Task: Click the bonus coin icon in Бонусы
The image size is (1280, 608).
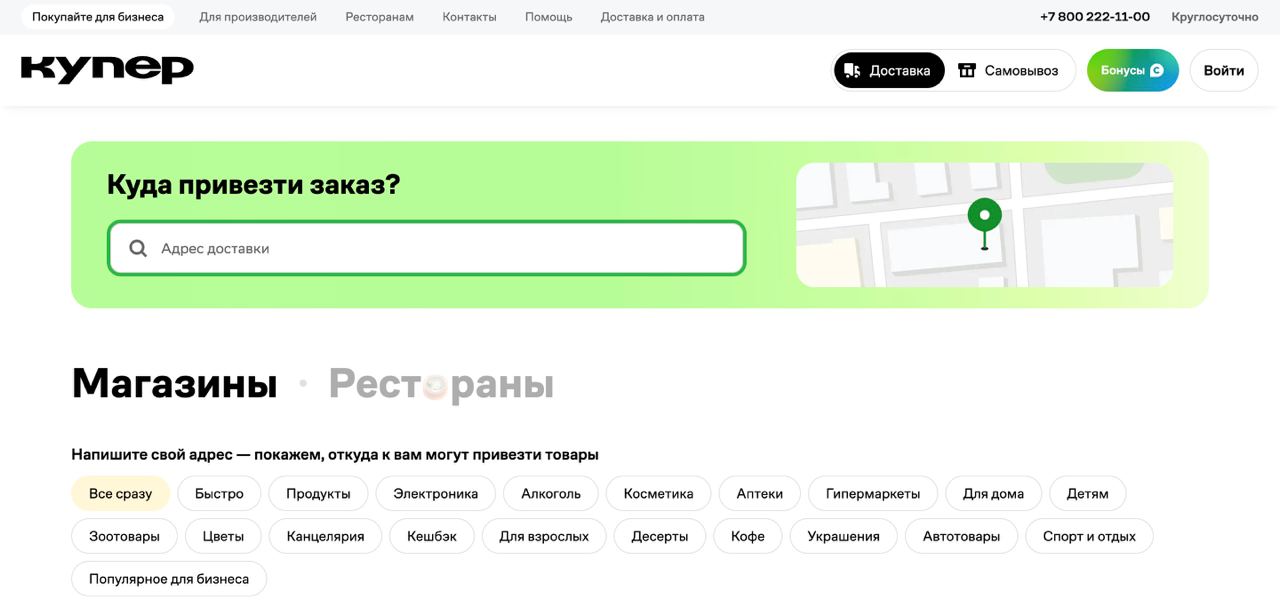Action: [x=1157, y=70]
